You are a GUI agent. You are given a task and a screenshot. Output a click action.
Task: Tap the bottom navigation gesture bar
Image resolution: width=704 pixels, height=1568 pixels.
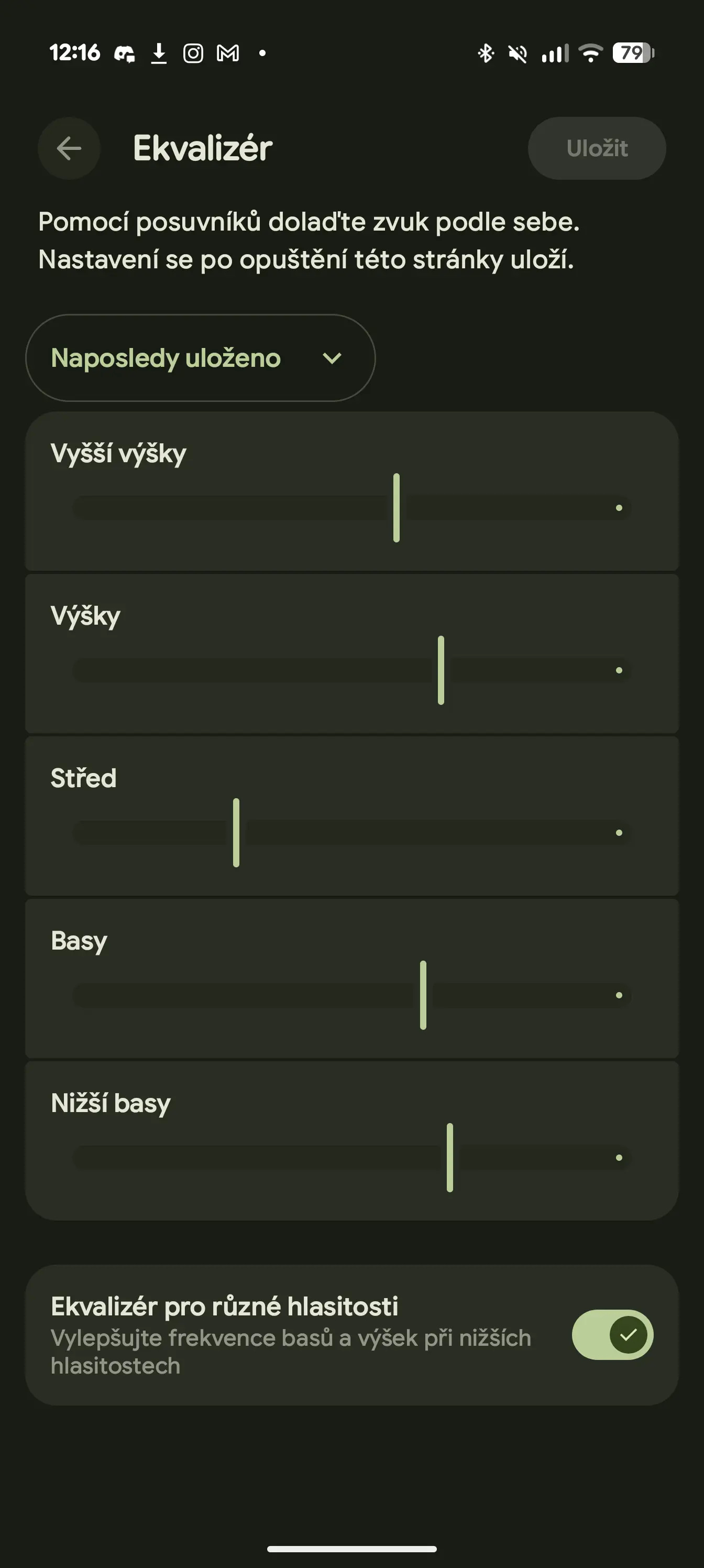[x=351, y=1549]
